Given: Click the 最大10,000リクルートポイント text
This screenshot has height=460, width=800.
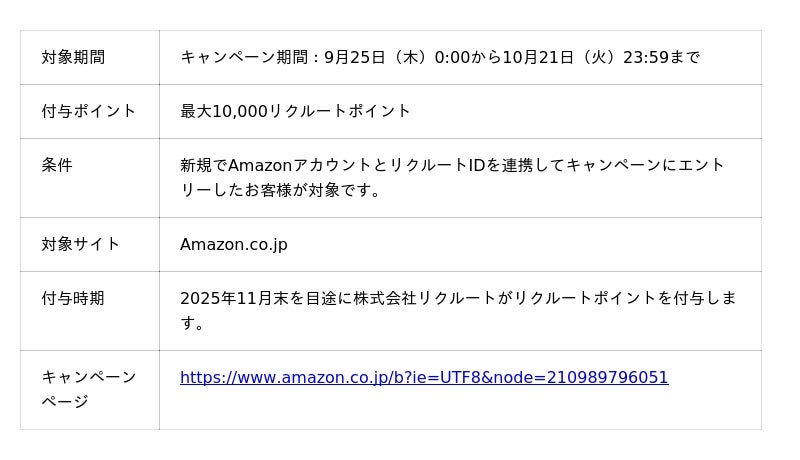Looking at the screenshot, I should coord(295,111).
